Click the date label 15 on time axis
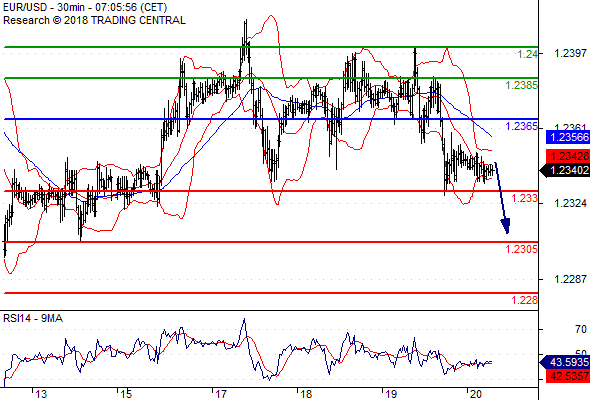Screen dimensions: 590x400 (x=126, y=394)
